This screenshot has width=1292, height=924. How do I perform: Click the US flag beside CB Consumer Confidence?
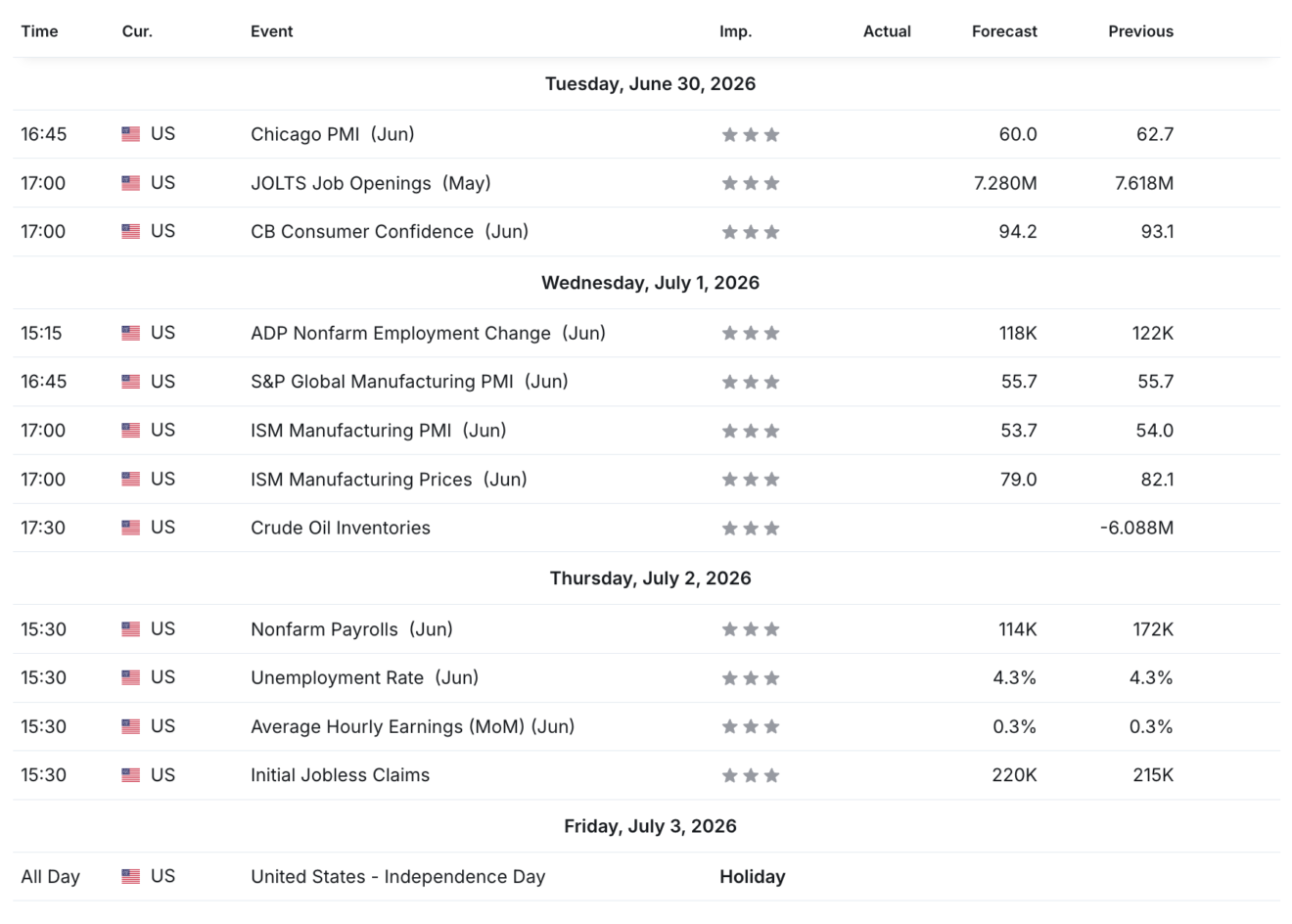click(x=130, y=232)
